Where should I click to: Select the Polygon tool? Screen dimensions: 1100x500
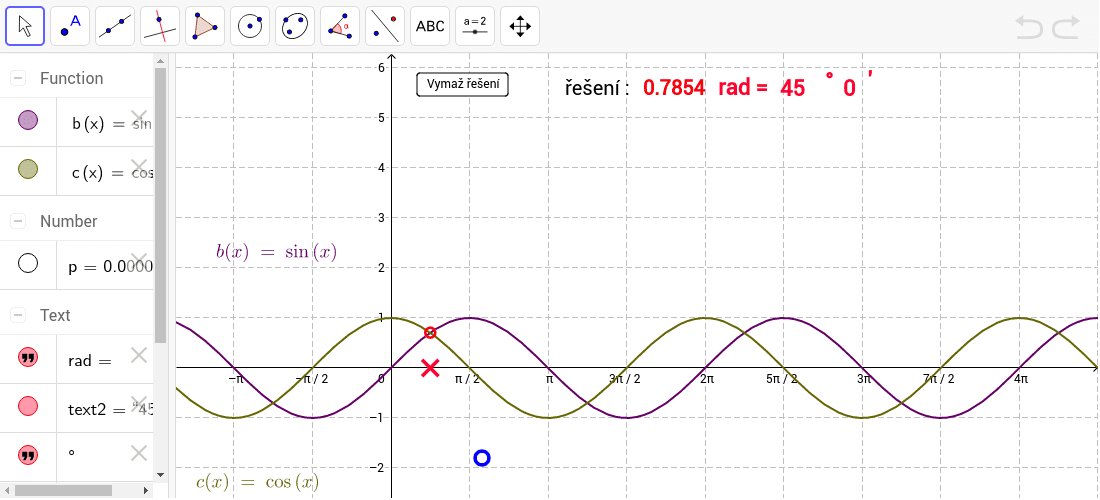[x=205, y=26]
